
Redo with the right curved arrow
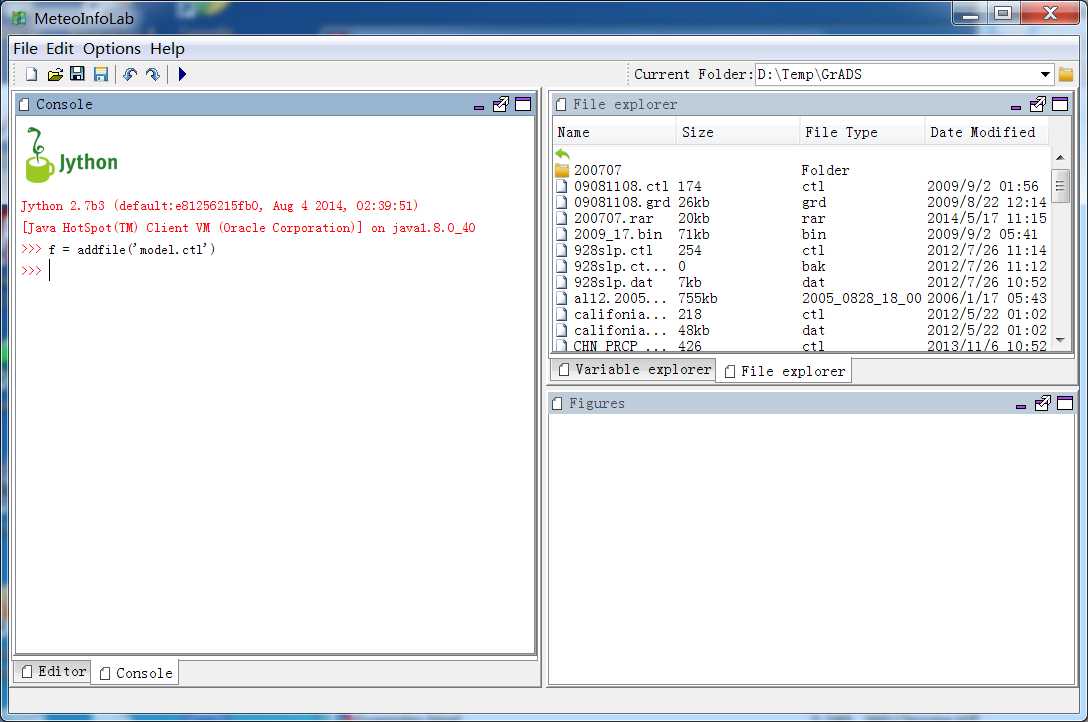coord(153,74)
